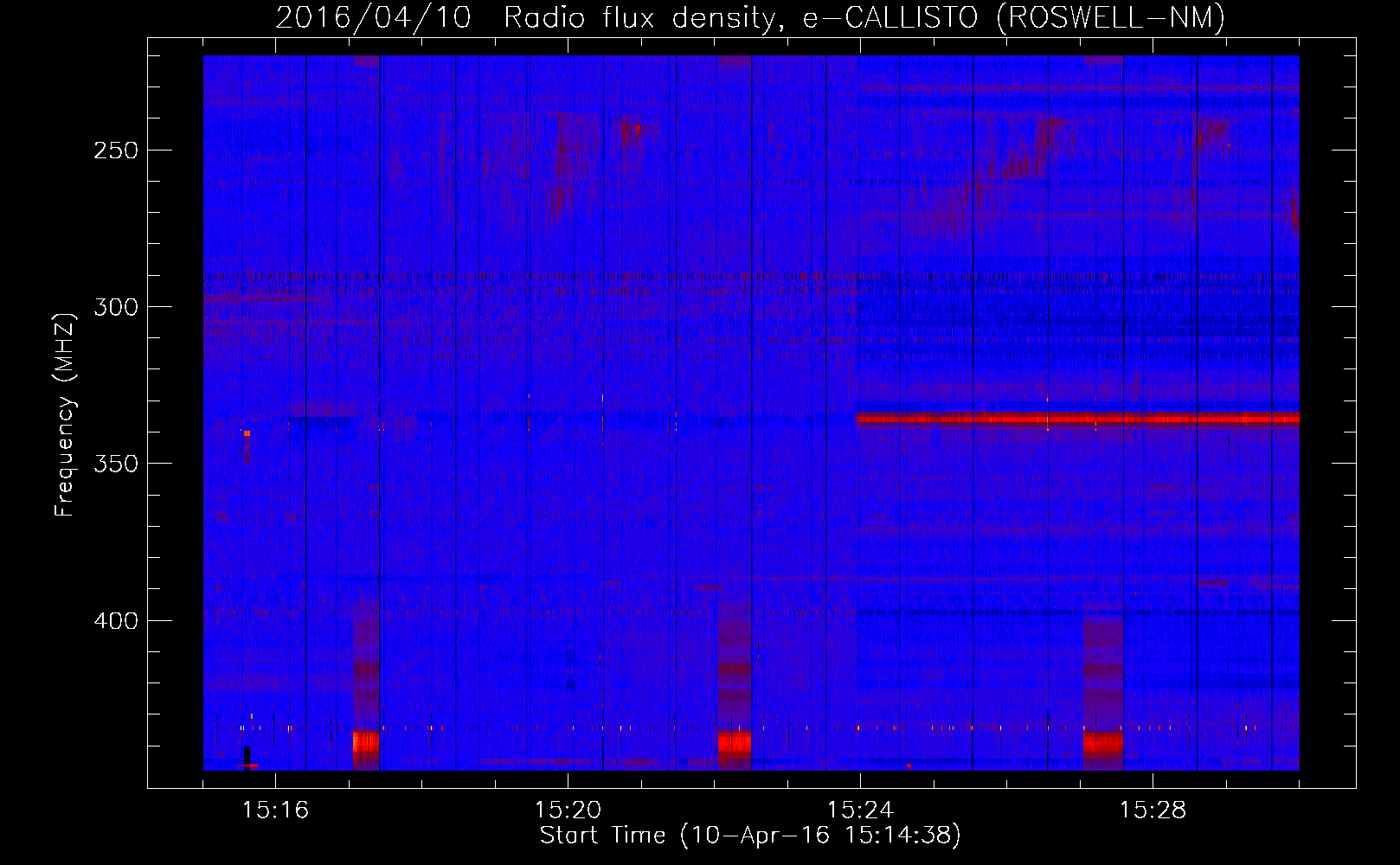Click the red burst near 15:22 at spectrum bottom

[734, 743]
